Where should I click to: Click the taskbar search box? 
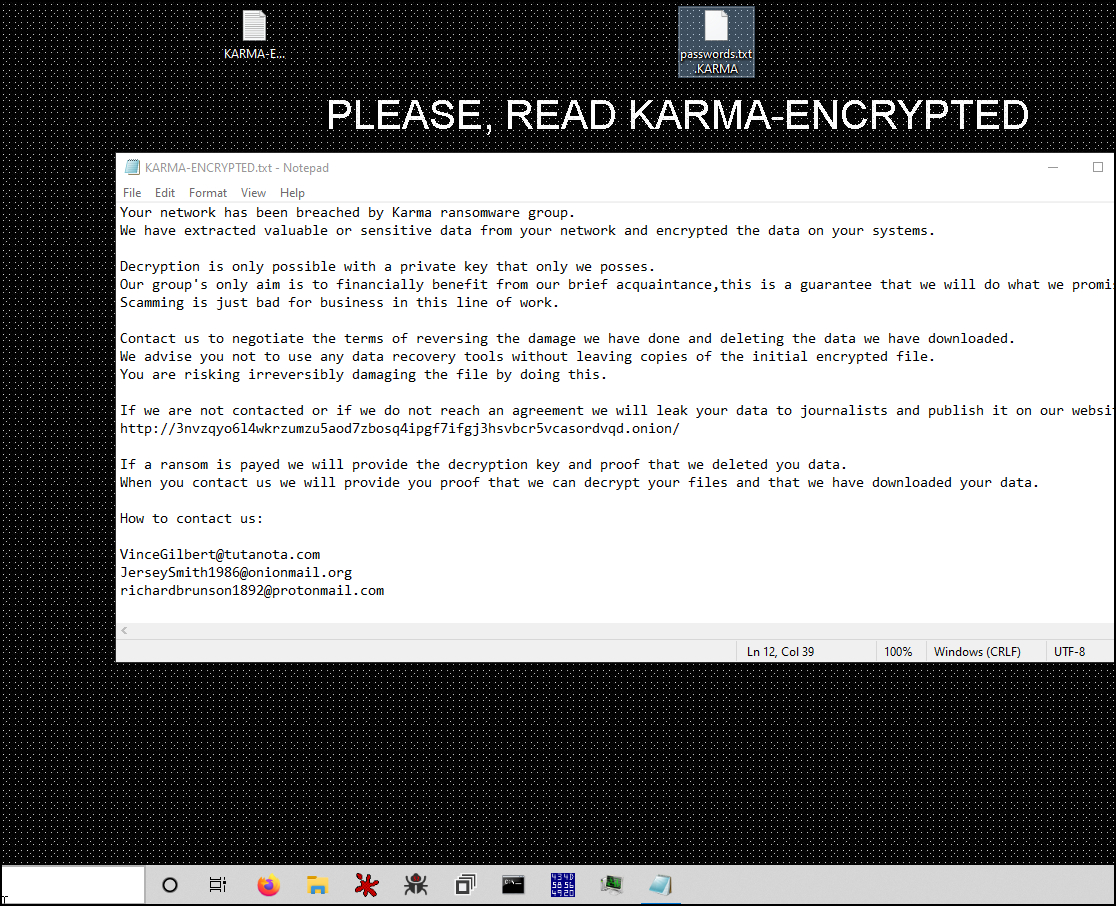[x=73, y=885]
